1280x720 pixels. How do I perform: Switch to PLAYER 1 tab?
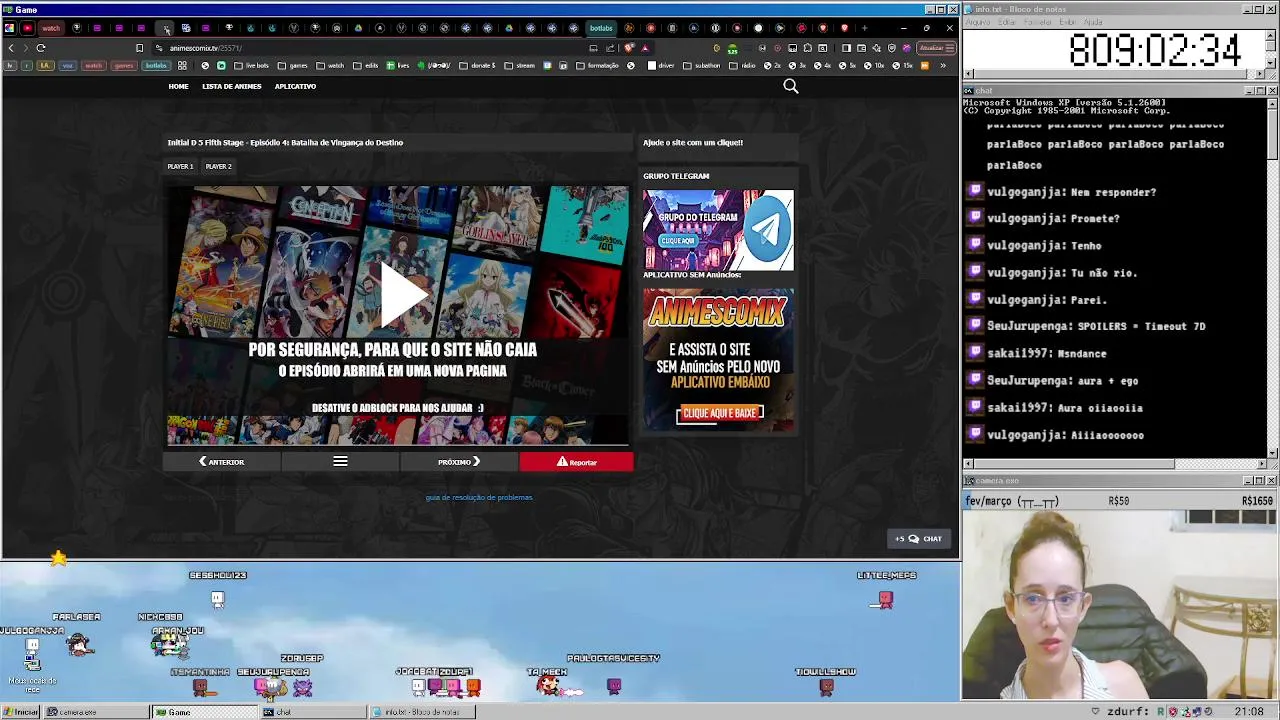click(180, 166)
